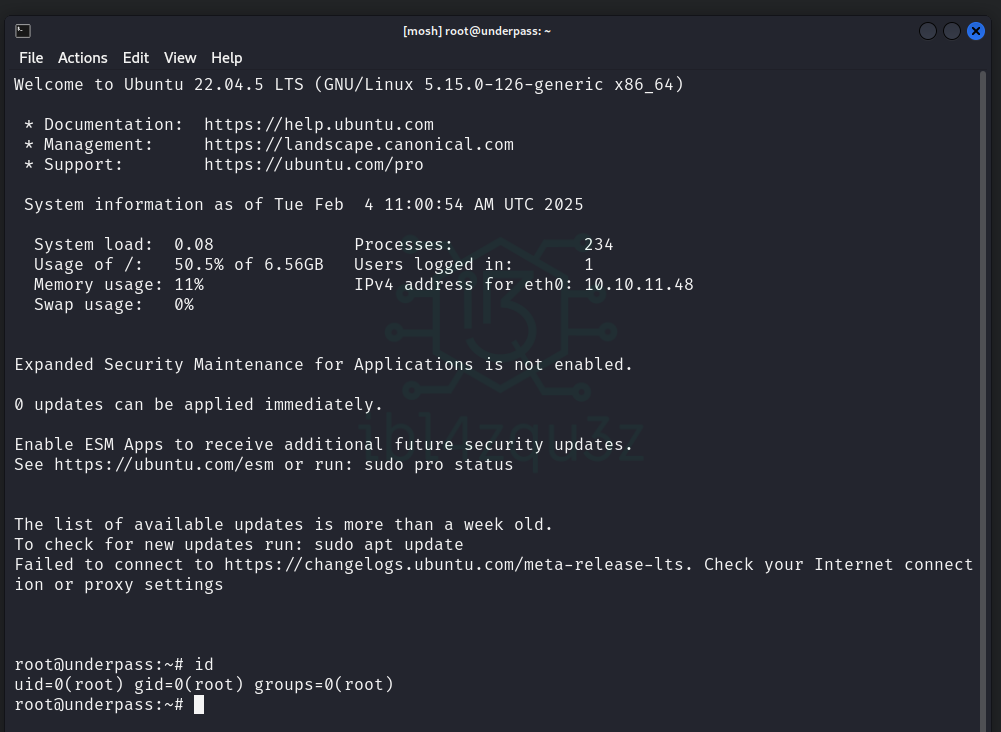The width and height of the screenshot is (1001, 732).
Task: Click the sudo apt update text
Action: point(389,545)
